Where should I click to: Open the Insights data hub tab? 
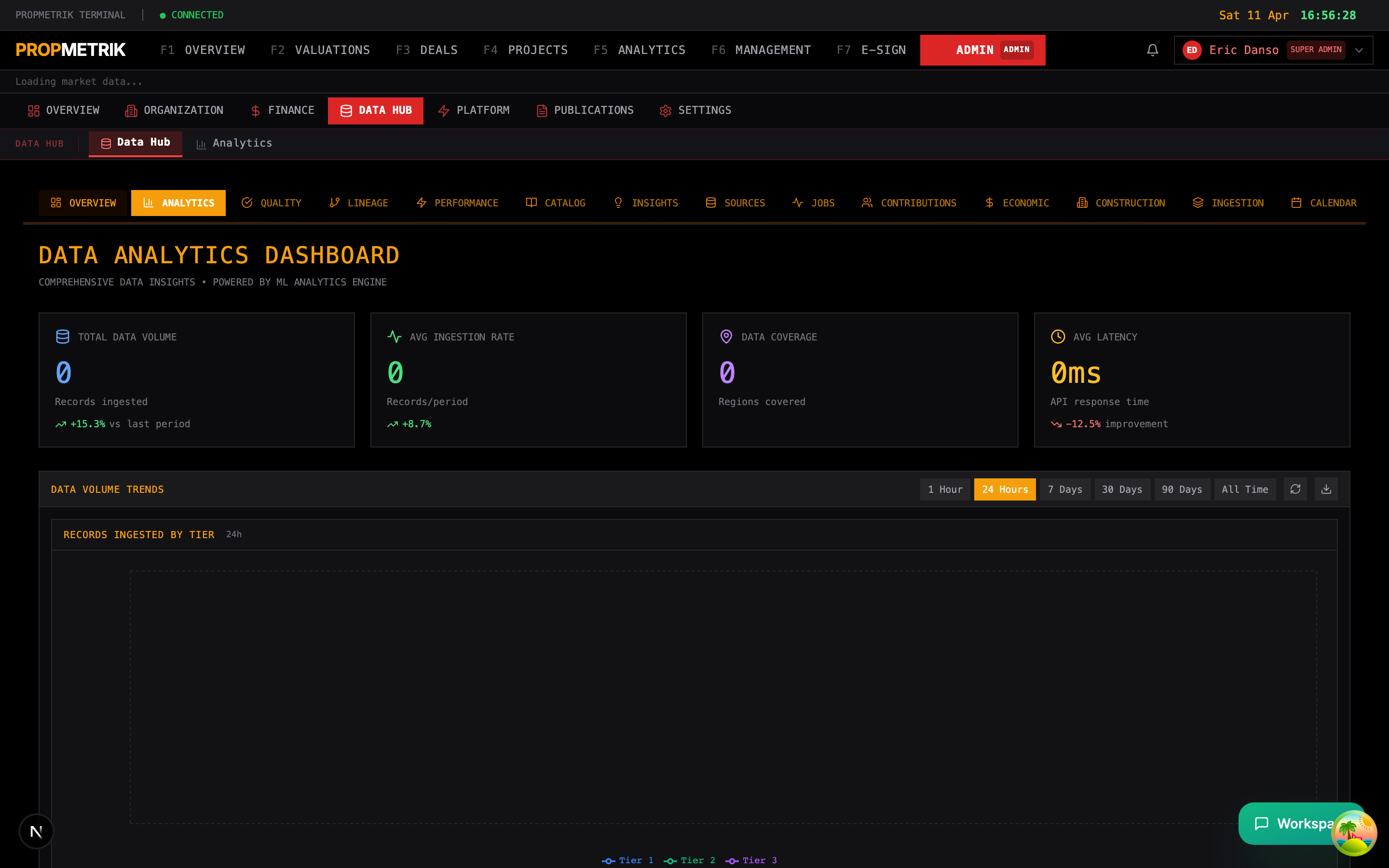tap(646, 203)
